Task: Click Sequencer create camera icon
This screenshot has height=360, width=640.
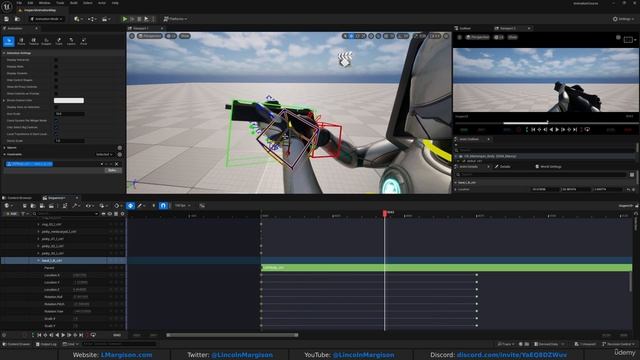Action: pyautogui.click(x=42, y=206)
